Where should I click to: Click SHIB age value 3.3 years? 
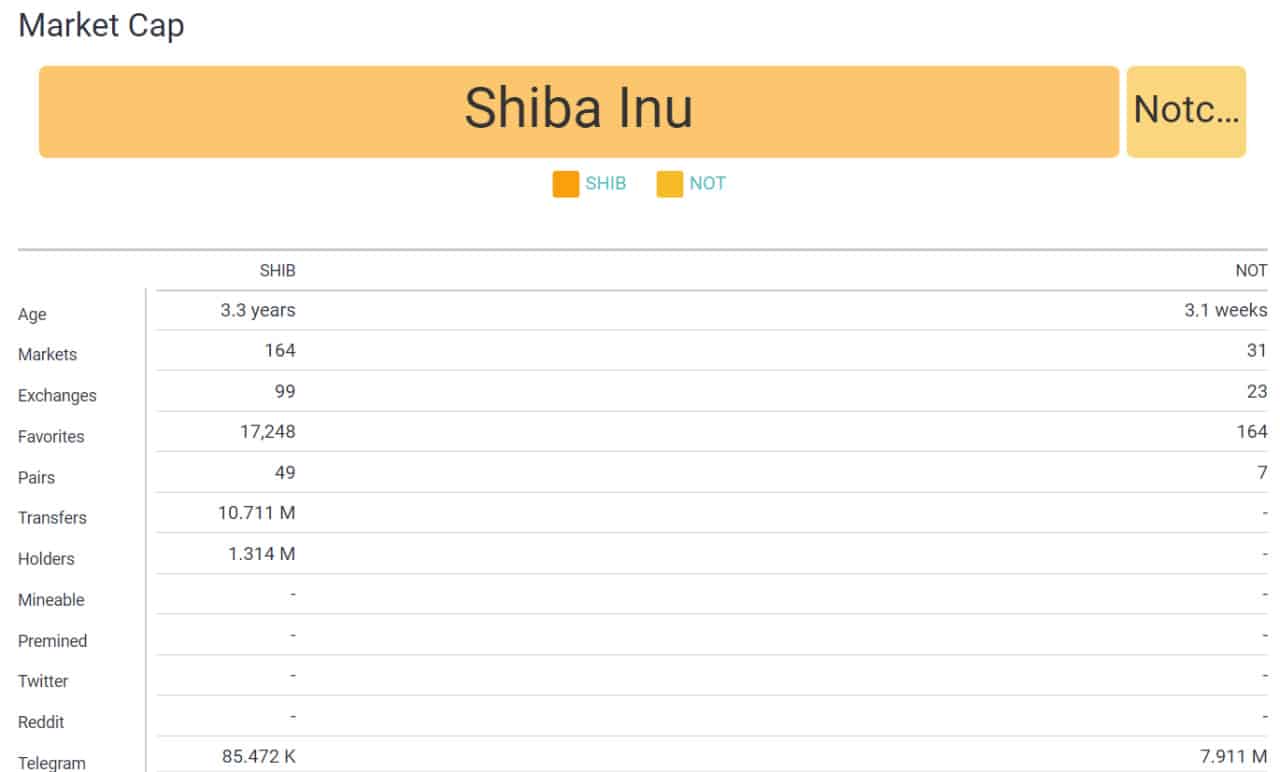coord(258,310)
